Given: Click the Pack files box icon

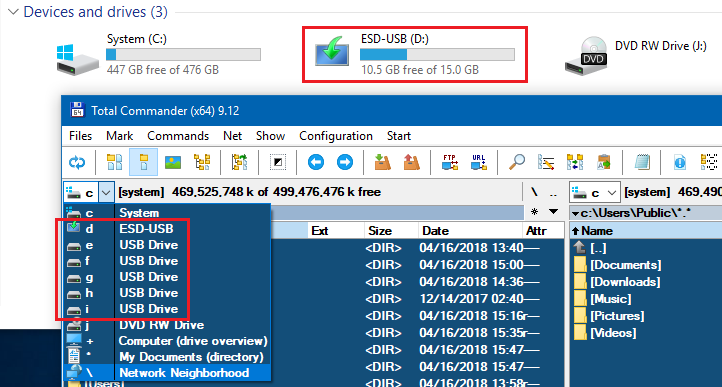Looking at the screenshot, I should pos(383,162).
